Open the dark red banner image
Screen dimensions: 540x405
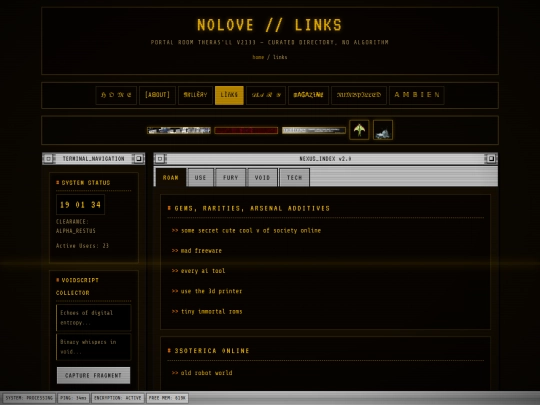pyautogui.click(x=246, y=131)
